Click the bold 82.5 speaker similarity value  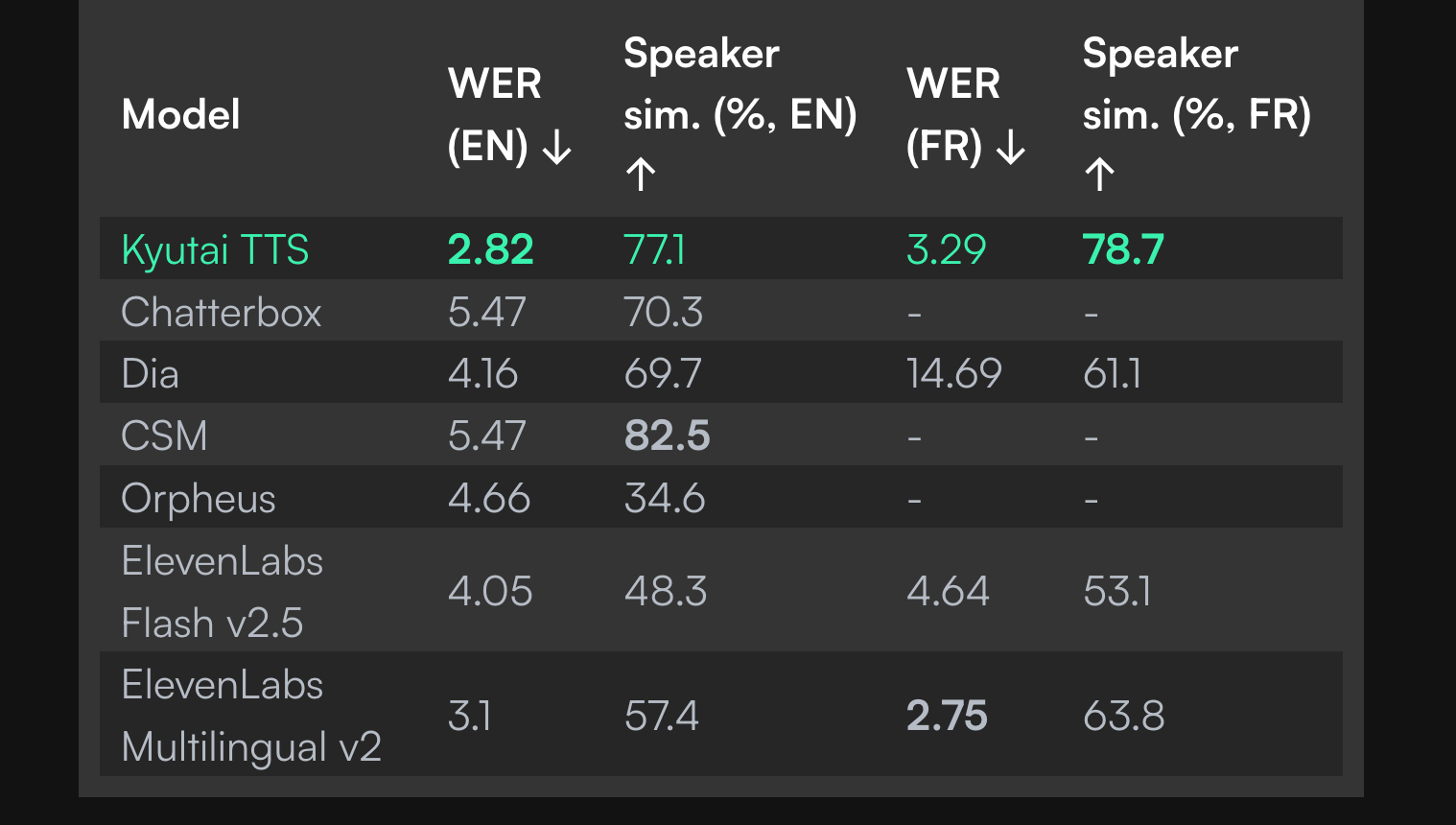tap(667, 436)
